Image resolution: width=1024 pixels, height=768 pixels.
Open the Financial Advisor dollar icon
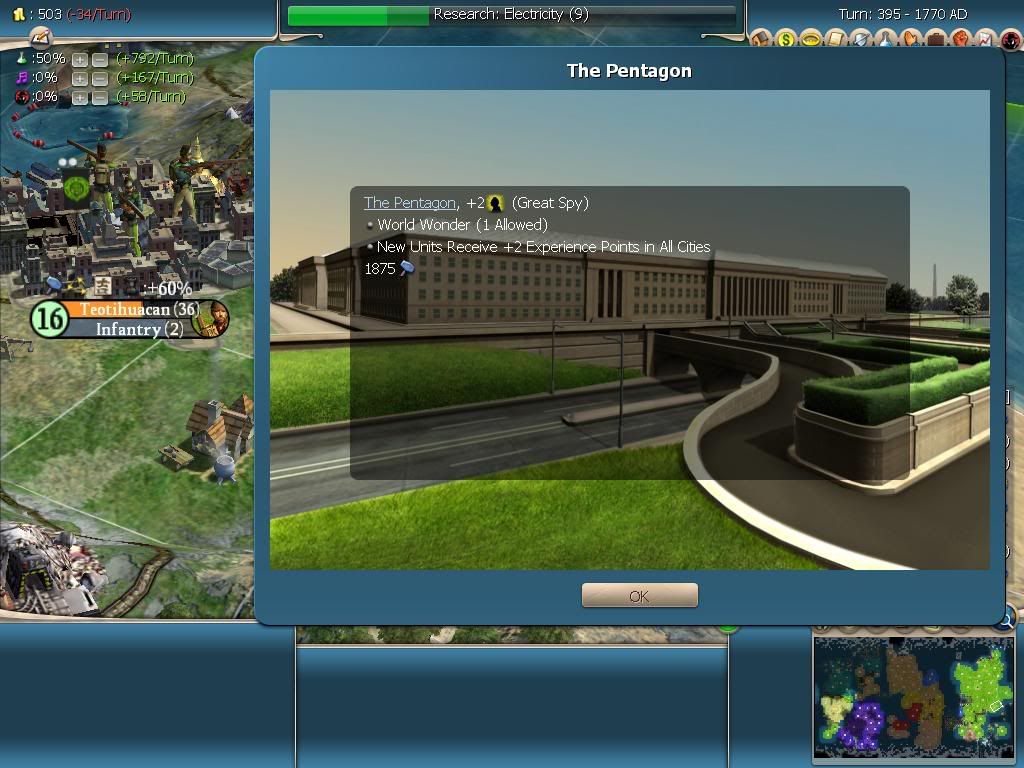point(786,39)
